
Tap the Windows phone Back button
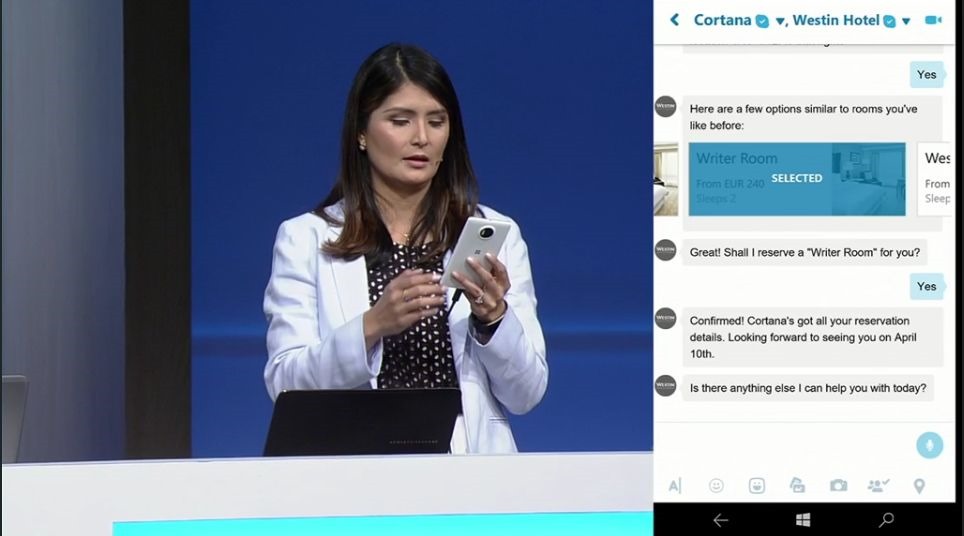point(721,520)
